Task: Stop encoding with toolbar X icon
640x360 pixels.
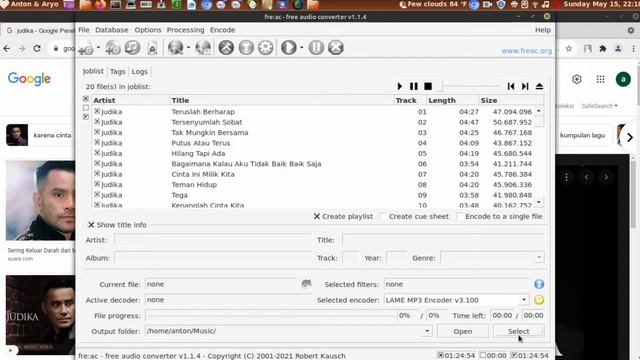Action: [336, 48]
